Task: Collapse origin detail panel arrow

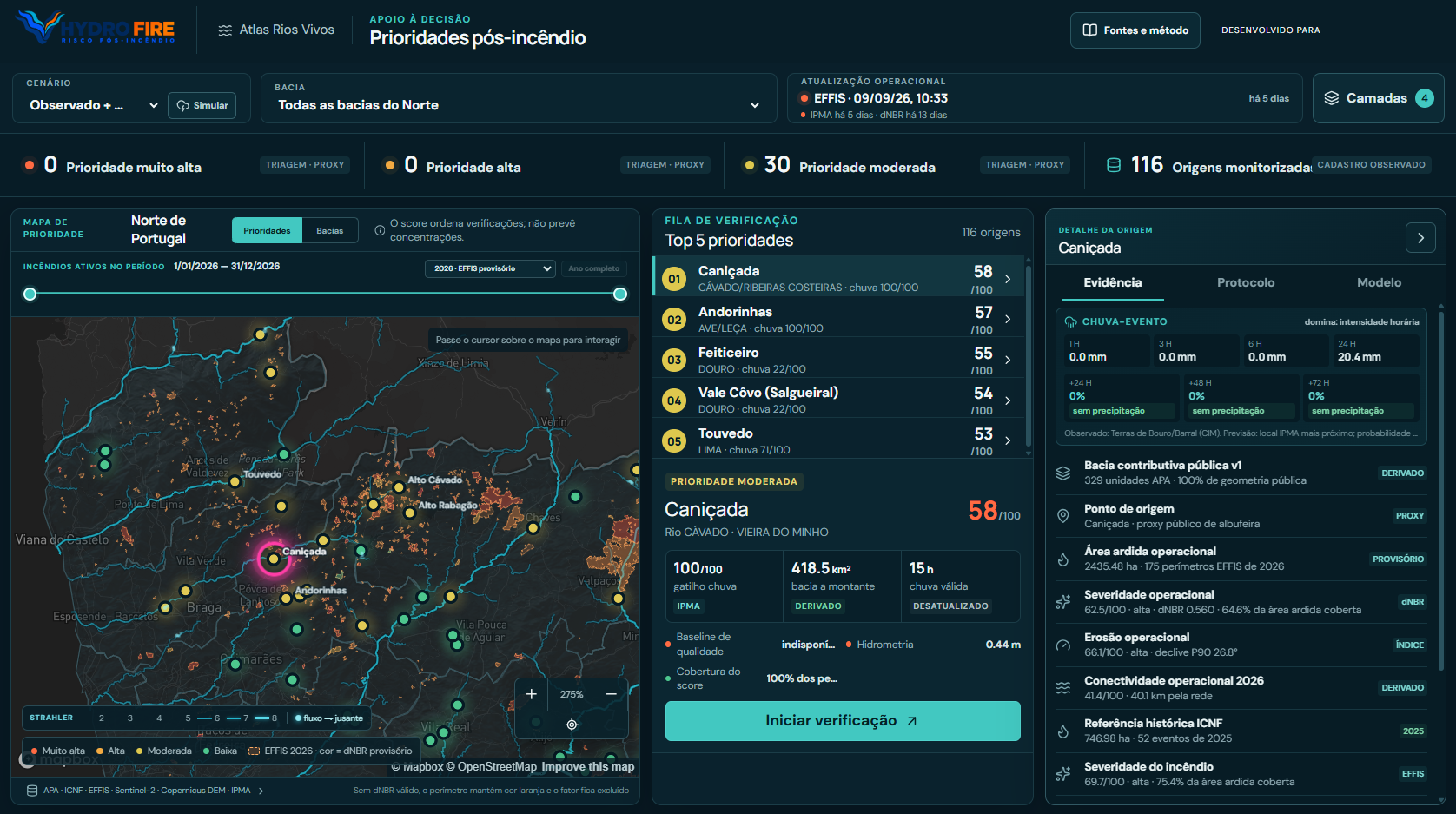Action: pyautogui.click(x=1420, y=237)
